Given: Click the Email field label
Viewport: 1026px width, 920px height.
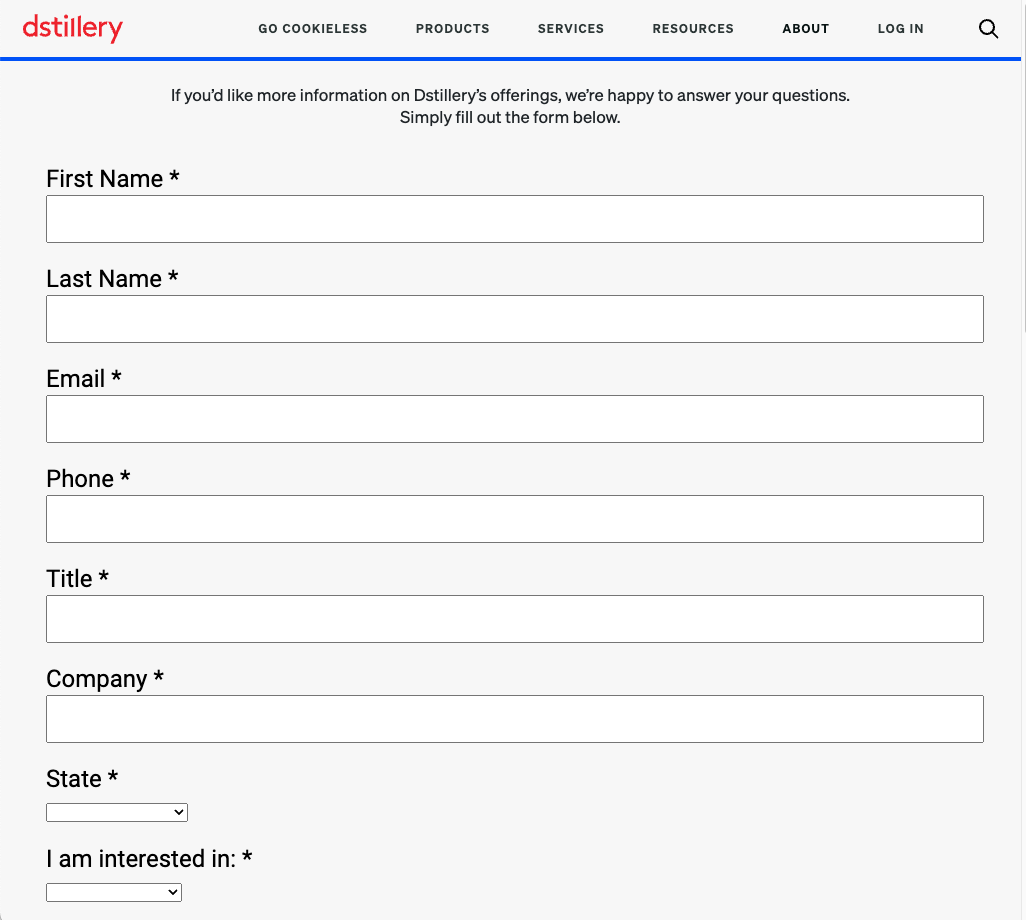Looking at the screenshot, I should coord(76,379).
